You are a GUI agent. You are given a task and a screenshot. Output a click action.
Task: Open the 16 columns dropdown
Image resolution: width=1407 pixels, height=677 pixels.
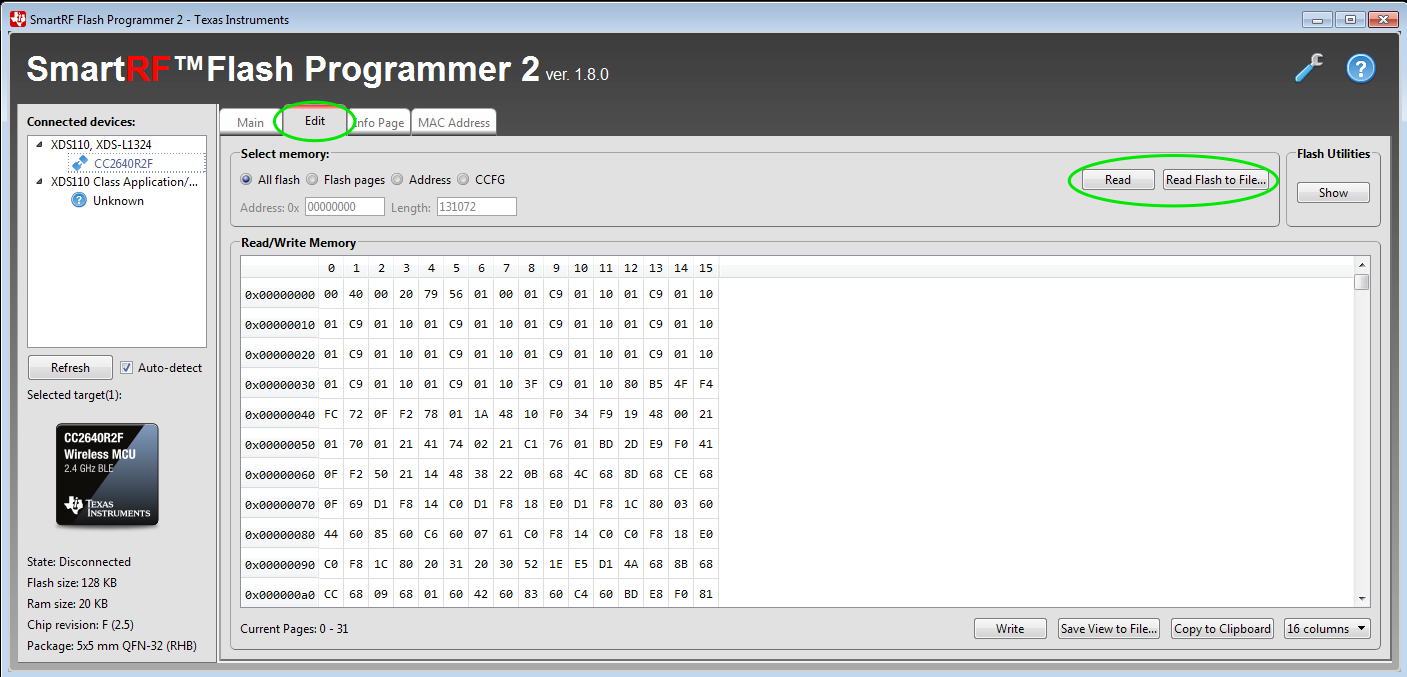pyautogui.click(x=1327, y=629)
